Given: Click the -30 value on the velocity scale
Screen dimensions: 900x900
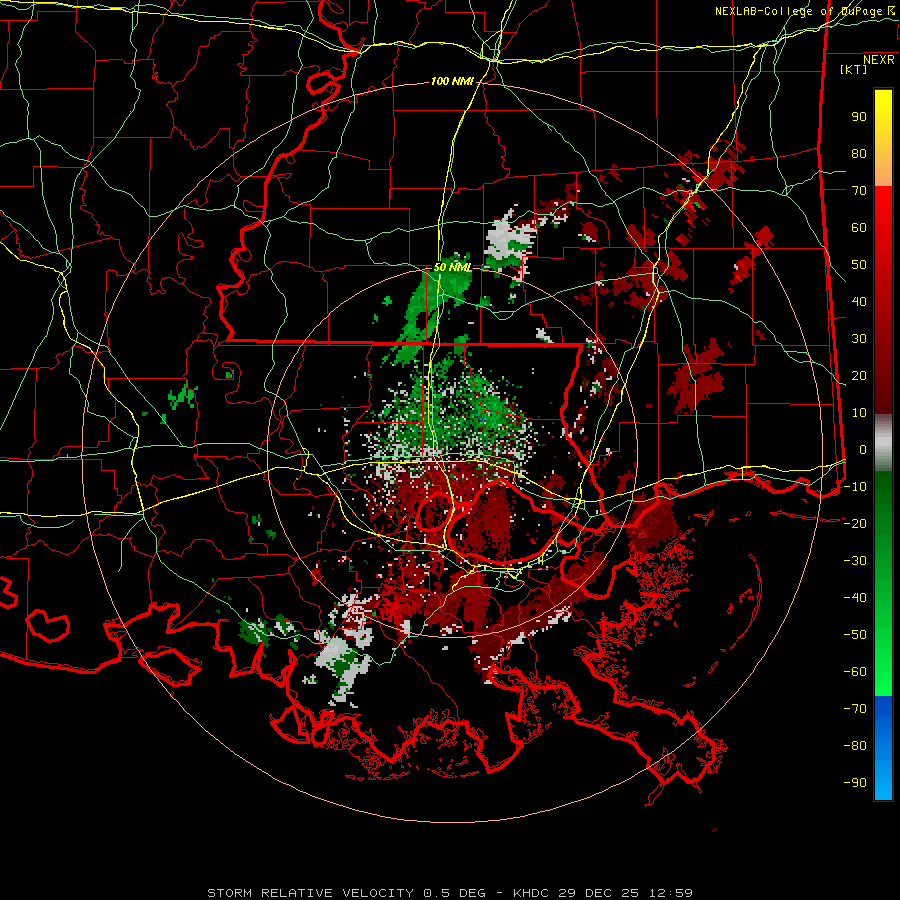Looking at the screenshot, I should (x=855, y=561).
